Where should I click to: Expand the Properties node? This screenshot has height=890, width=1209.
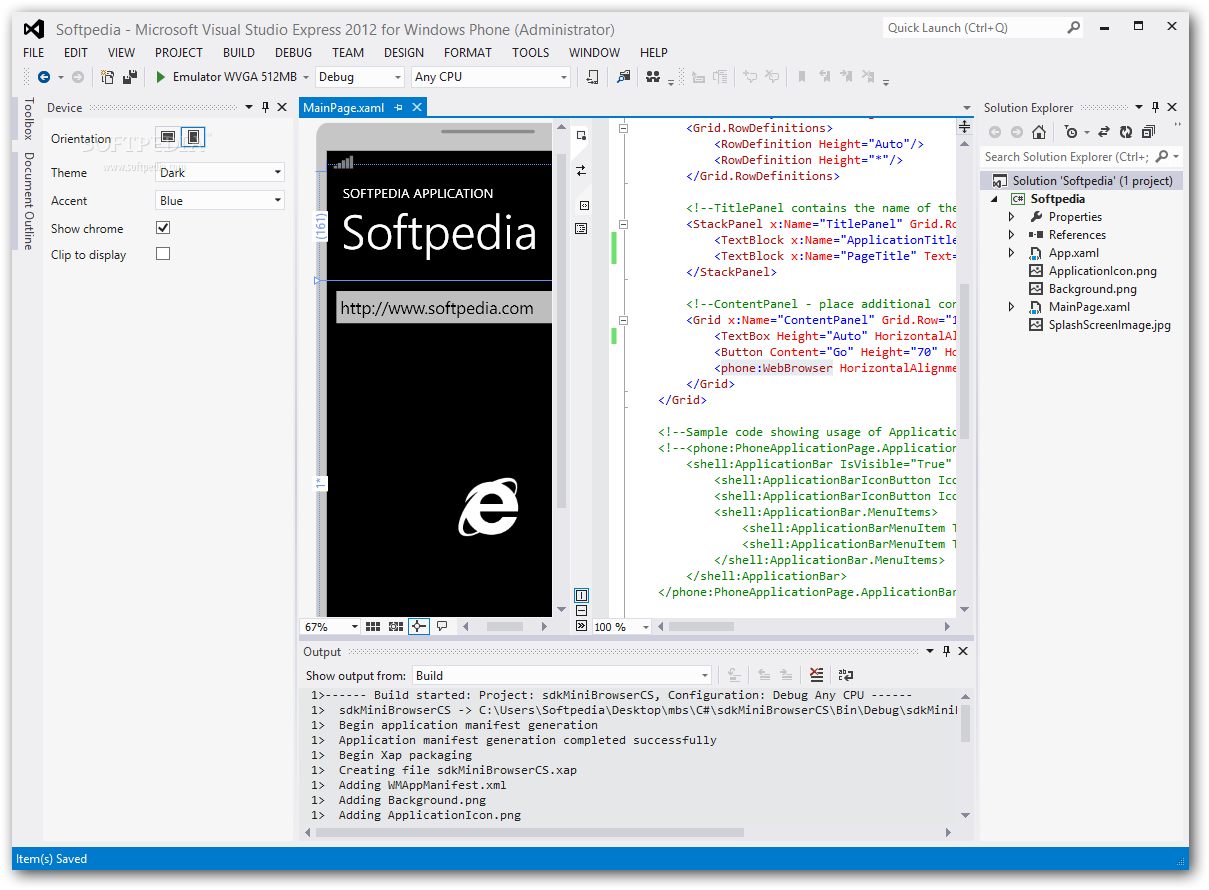[1011, 217]
